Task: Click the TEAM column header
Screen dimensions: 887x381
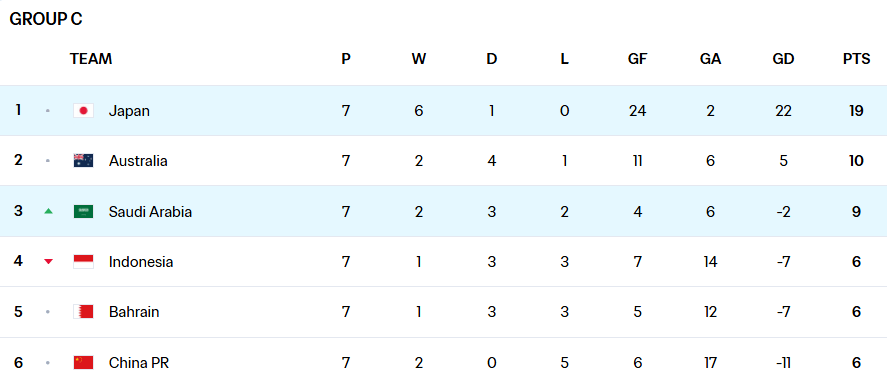Action: pyautogui.click(x=91, y=59)
